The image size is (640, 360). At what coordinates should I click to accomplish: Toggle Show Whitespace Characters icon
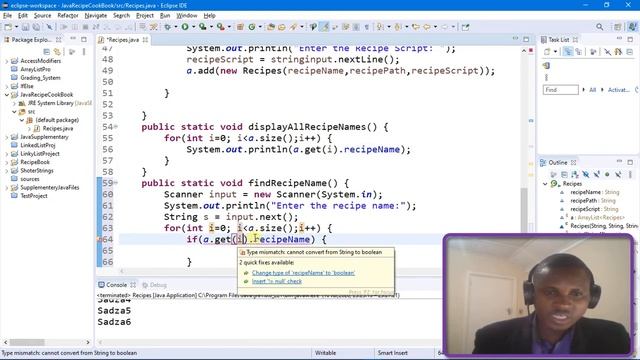[367, 27]
